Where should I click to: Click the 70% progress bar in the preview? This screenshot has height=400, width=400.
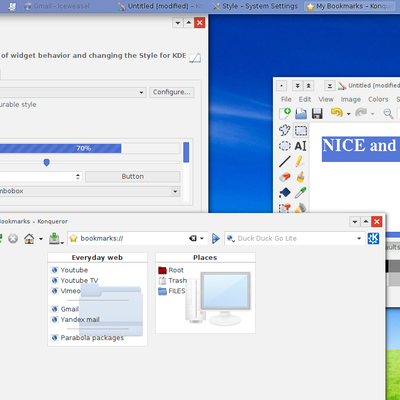(89, 148)
